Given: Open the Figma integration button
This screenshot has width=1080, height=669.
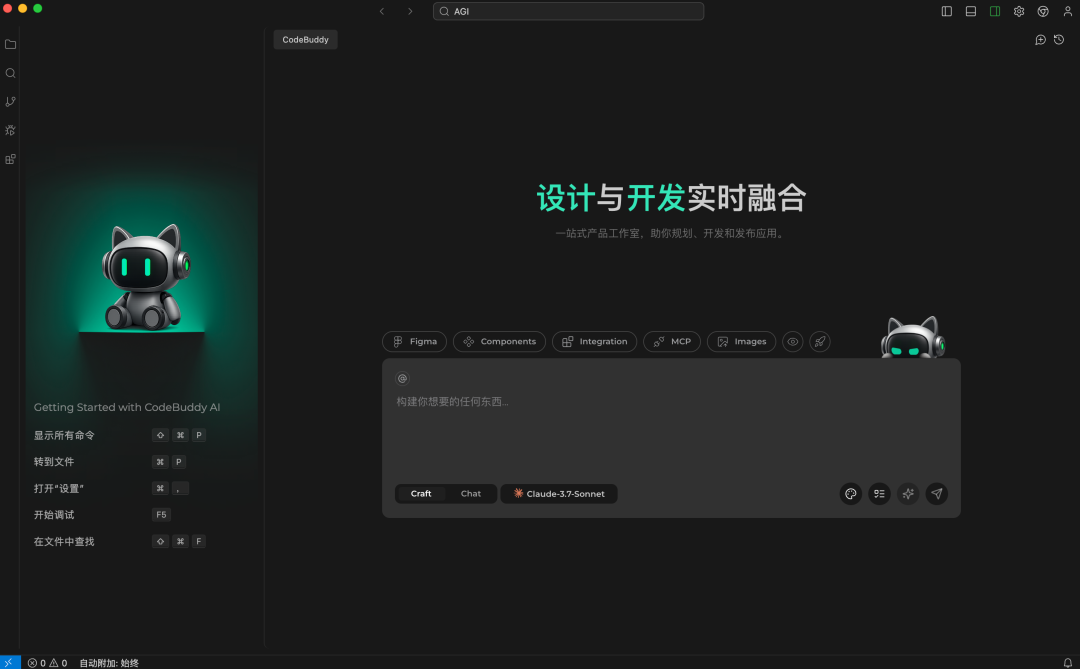Looking at the screenshot, I should 414,341.
